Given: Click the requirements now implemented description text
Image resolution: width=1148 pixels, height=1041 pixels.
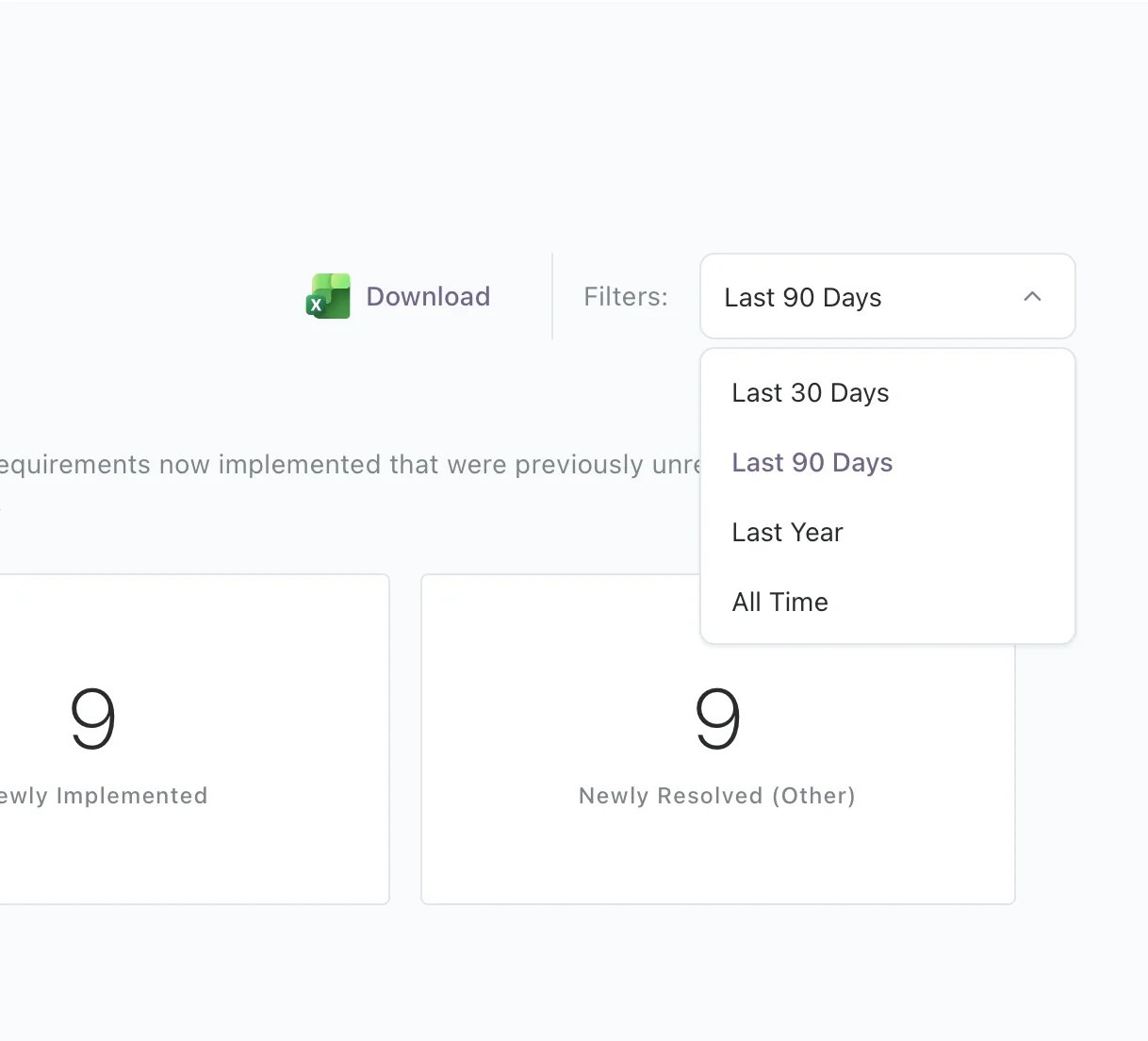Looking at the screenshot, I should 350,464.
